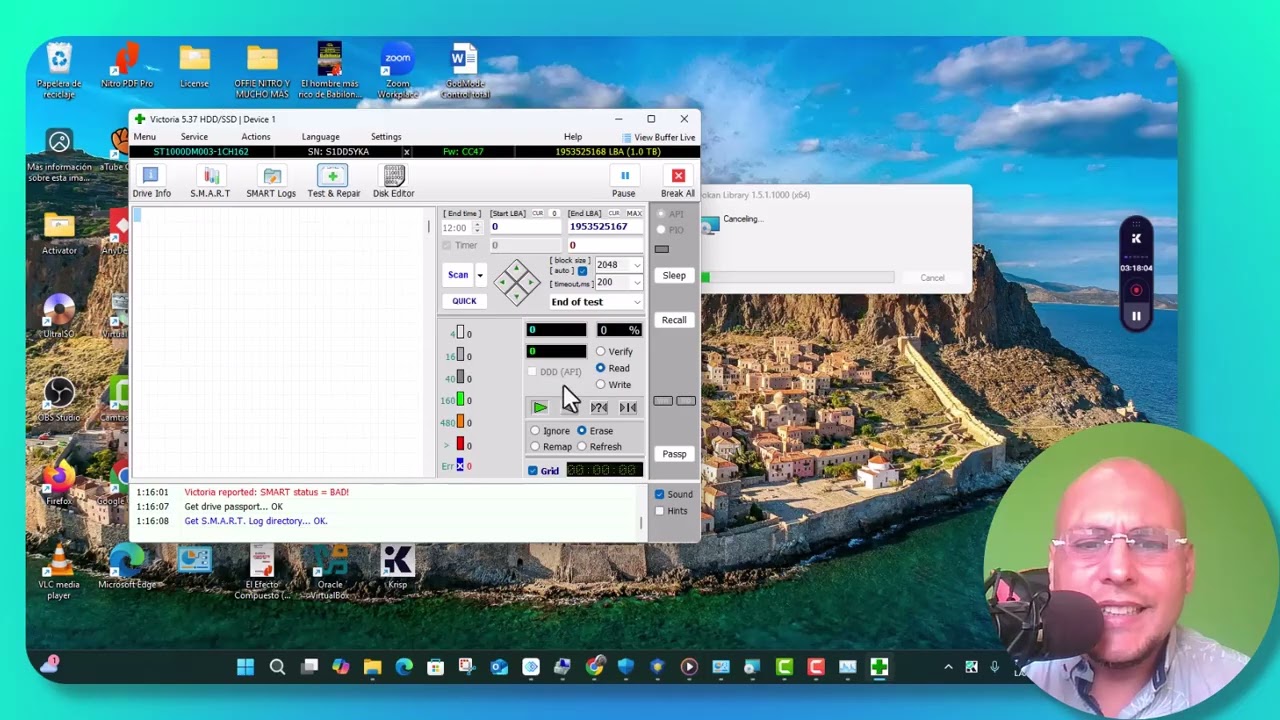The width and height of the screenshot is (1280, 720).
Task: Open the Language menu
Action: [320, 137]
